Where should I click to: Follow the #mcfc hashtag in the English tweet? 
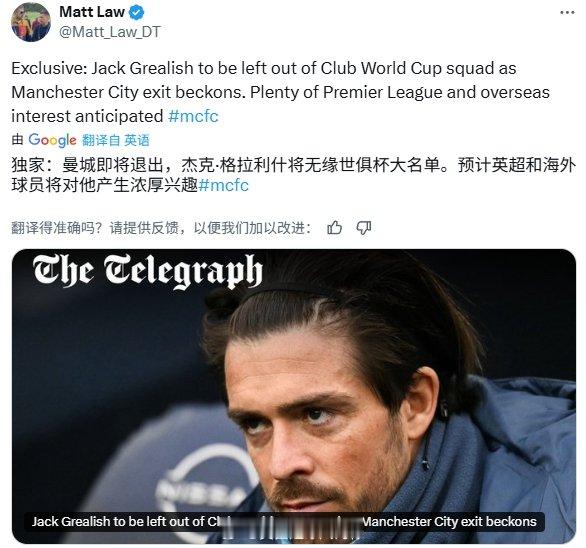pos(193,116)
